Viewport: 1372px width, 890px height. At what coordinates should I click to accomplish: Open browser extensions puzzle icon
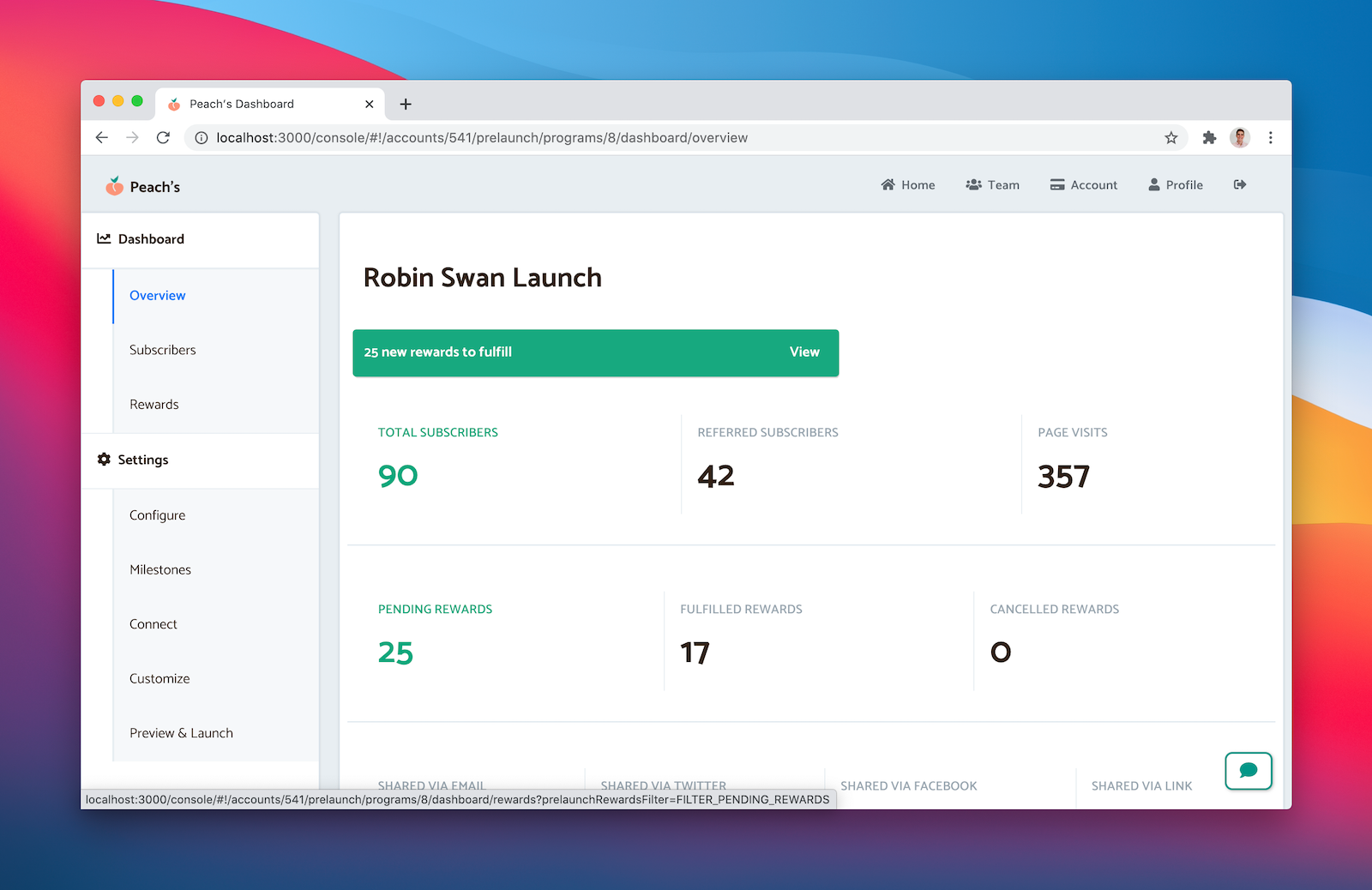coord(1209,137)
